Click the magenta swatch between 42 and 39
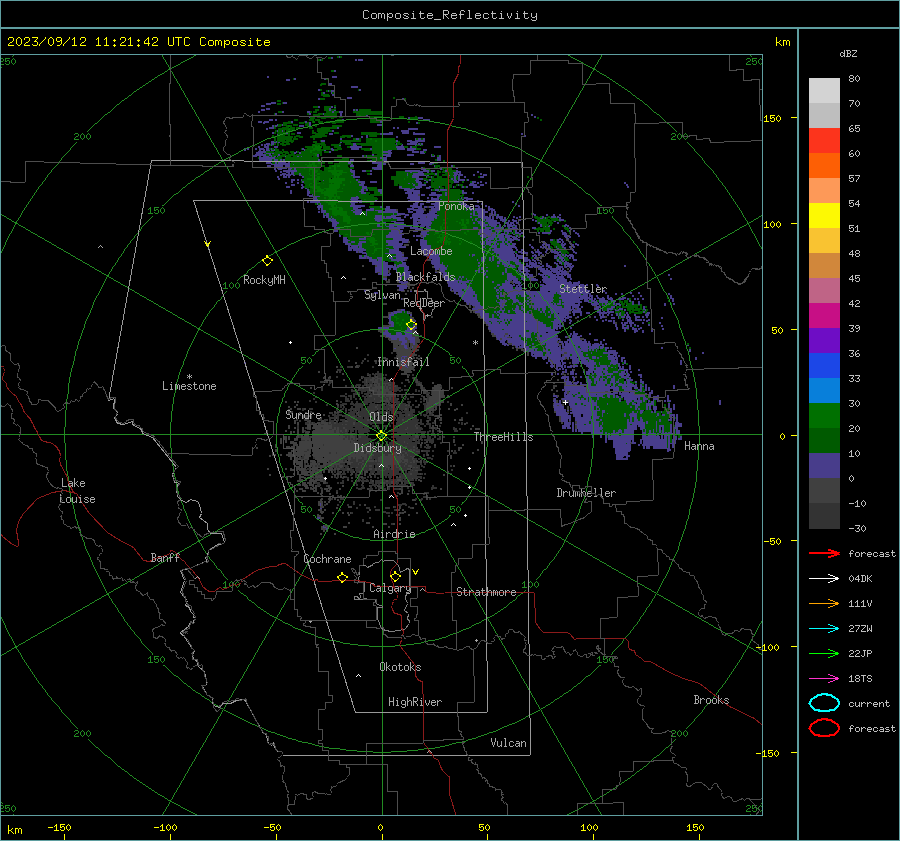Image resolution: width=900 pixels, height=841 pixels. (824, 315)
